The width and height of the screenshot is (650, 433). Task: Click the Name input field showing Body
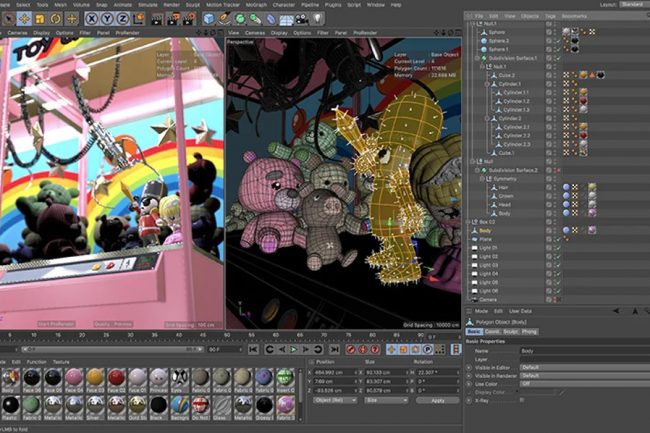pyautogui.click(x=580, y=351)
